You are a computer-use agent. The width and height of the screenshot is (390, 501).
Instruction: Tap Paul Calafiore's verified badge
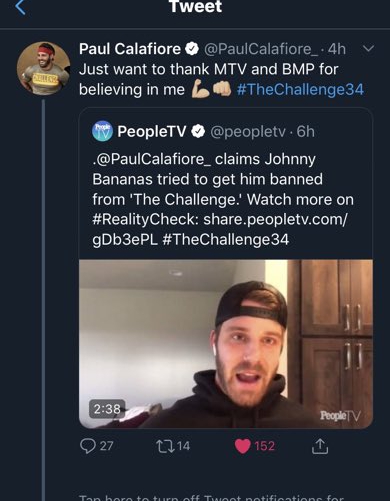192,49
